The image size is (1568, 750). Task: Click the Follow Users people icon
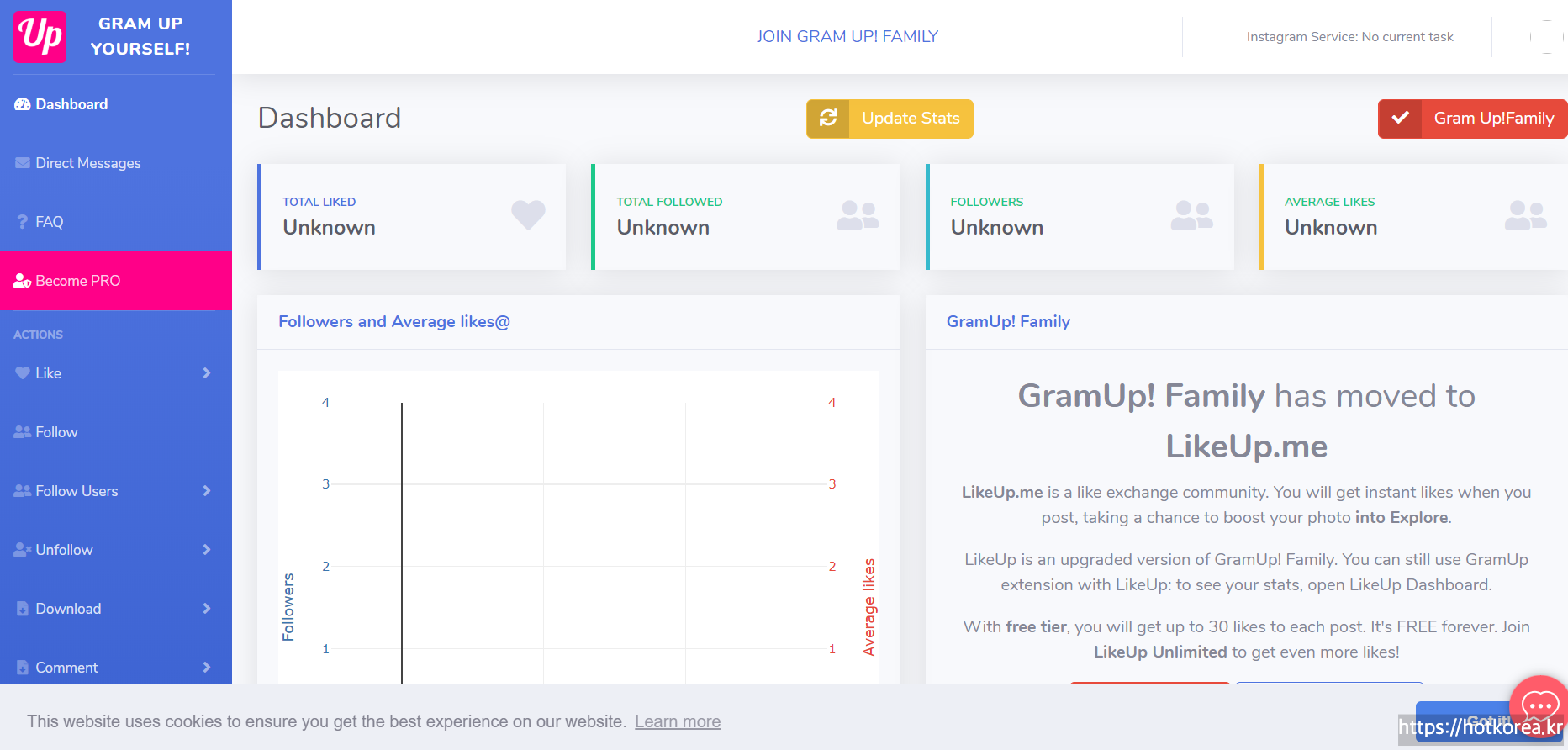click(x=23, y=491)
